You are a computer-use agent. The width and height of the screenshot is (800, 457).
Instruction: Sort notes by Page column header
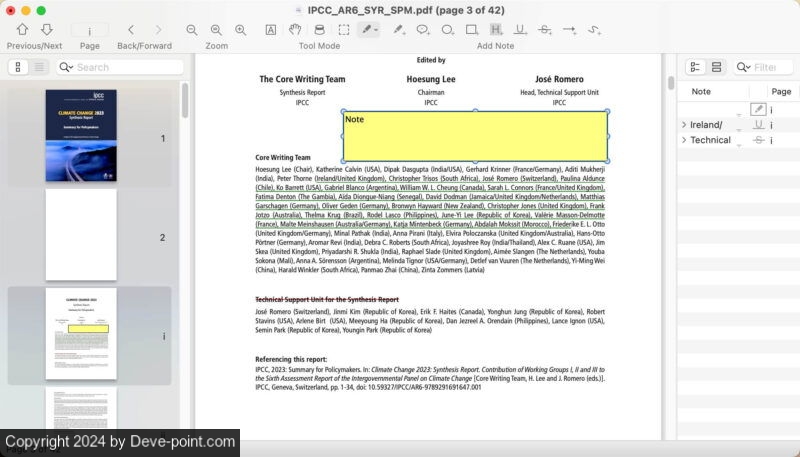point(781,91)
